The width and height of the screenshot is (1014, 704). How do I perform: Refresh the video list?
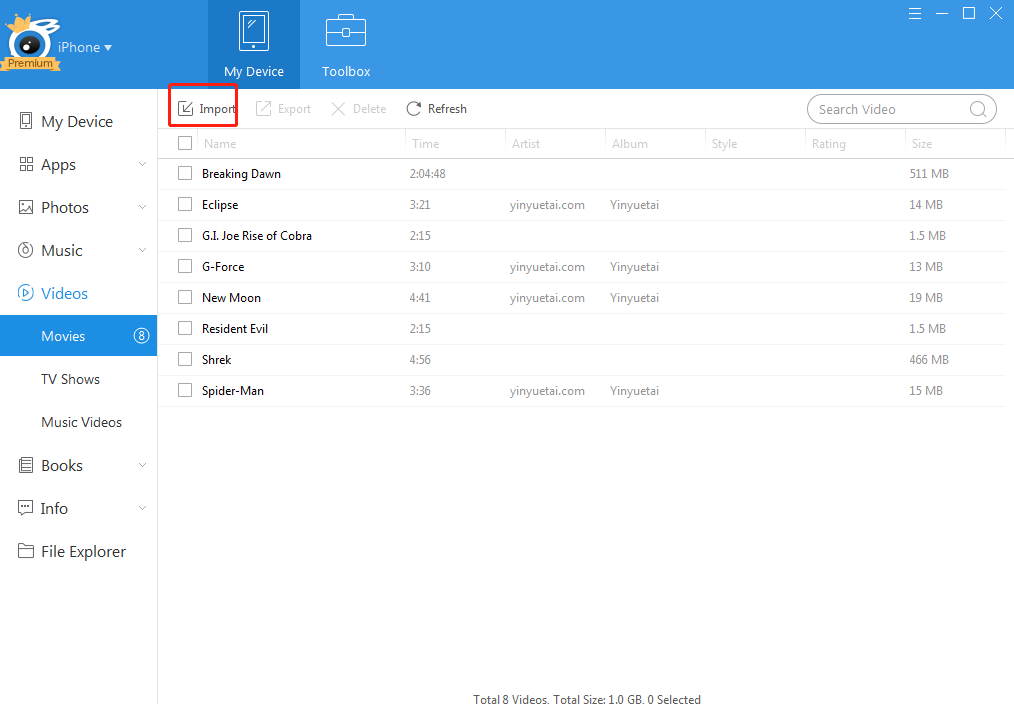[x=437, y=109]
